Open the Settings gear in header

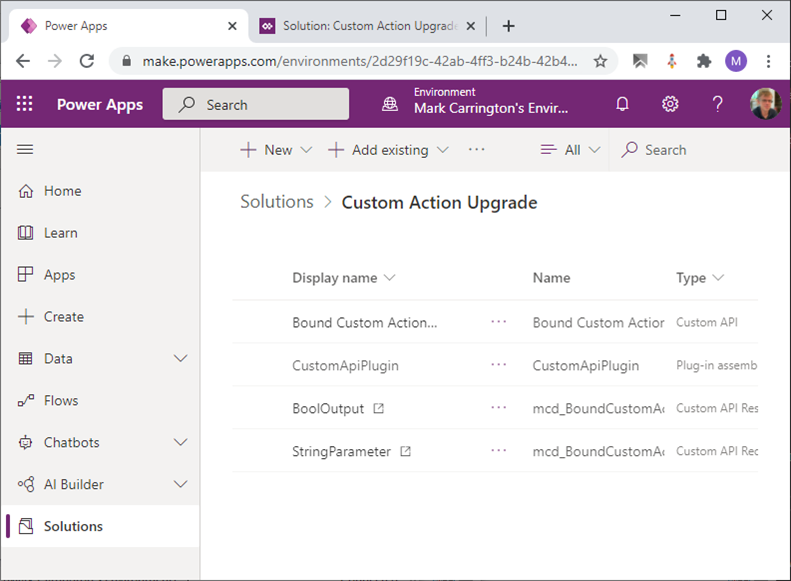[x=670, y=104]
